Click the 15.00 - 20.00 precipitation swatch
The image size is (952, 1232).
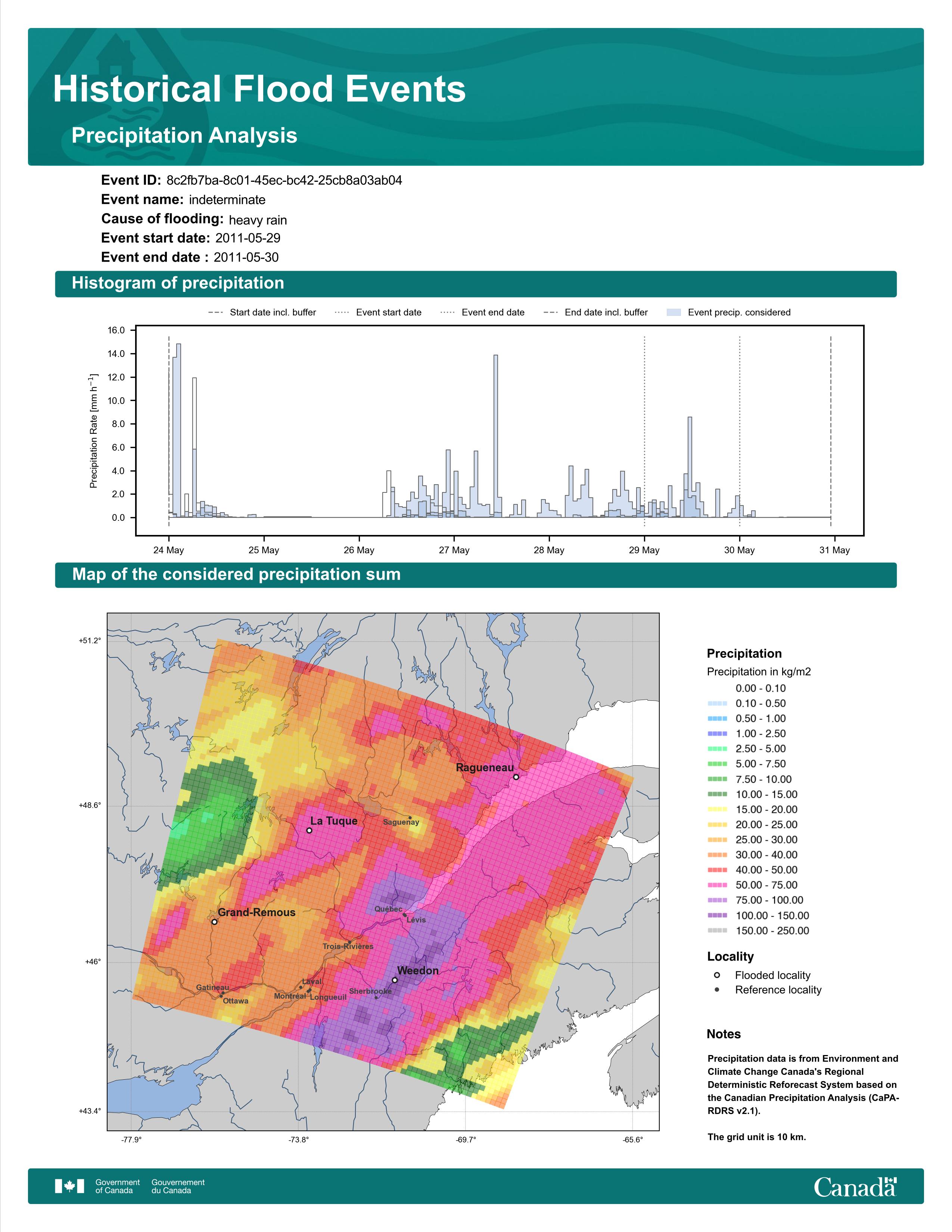pyautogui.click(x=717, y=809)
